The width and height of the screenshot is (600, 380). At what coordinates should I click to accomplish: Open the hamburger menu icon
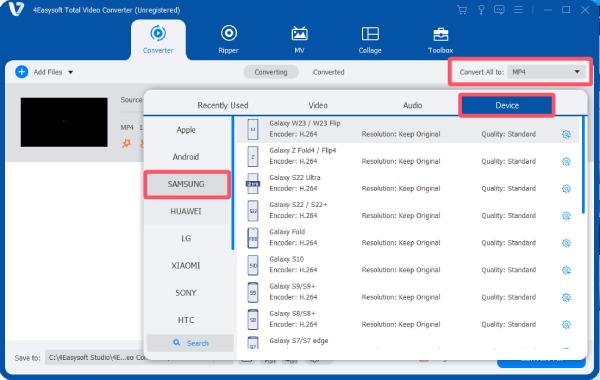tap(518, 10)
